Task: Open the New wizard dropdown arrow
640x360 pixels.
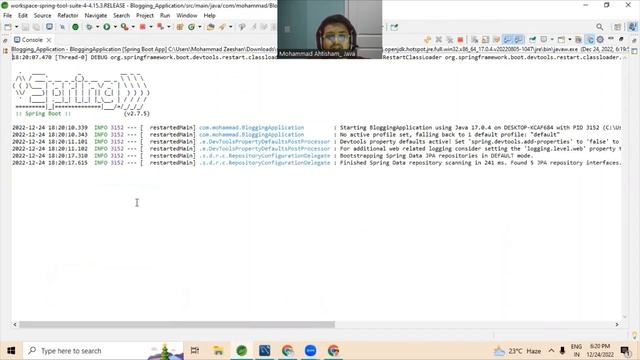Action: coord(16,27)
